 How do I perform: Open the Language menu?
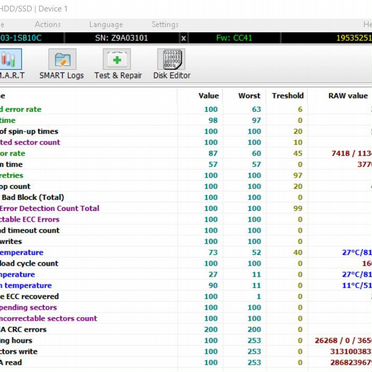[x=106, y=24]
